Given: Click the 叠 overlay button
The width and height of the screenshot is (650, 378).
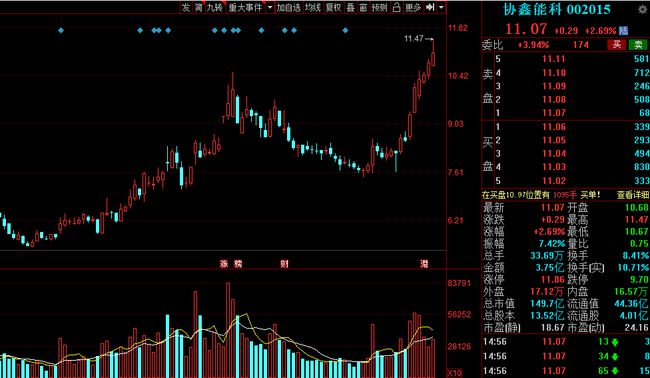Looking at the screenshot, I should click(351, 7).
